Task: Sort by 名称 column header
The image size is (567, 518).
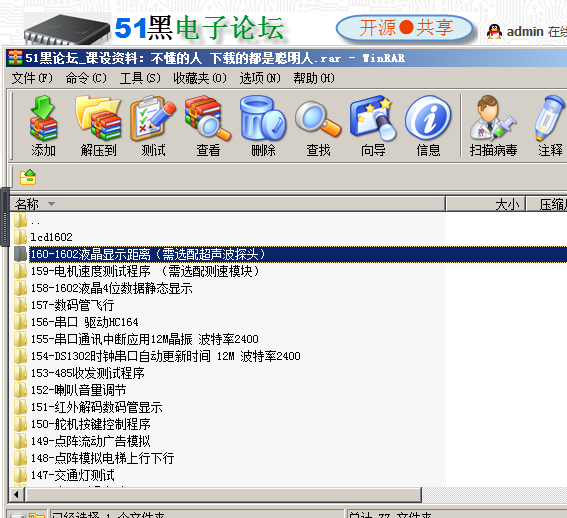Action: pyautogui.click(x=227, y=204)
